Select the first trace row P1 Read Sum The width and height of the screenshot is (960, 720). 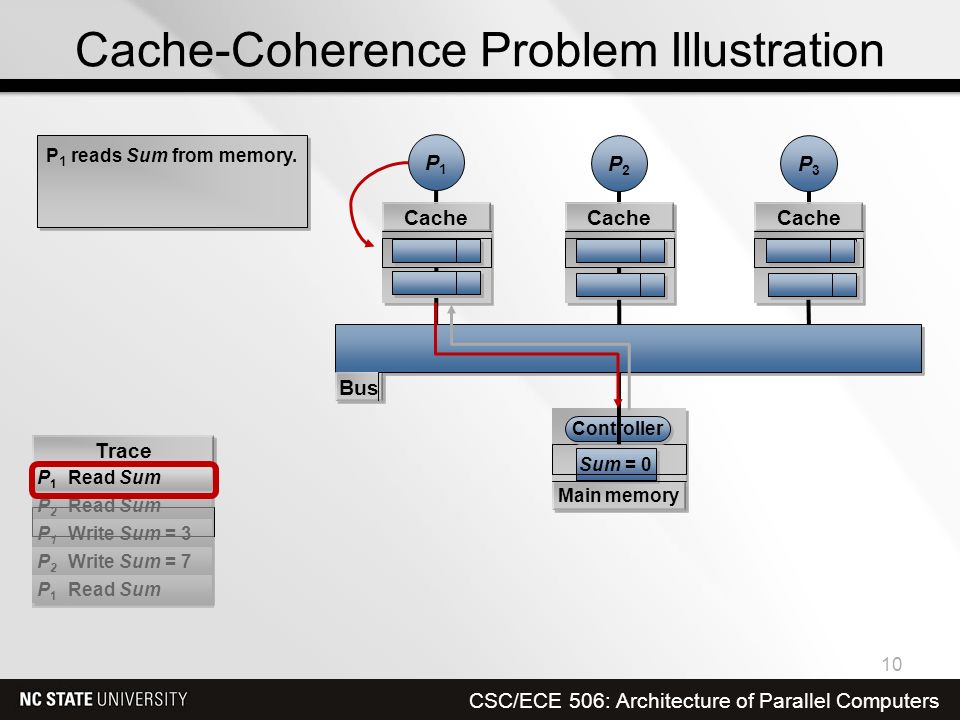[124, 478]
